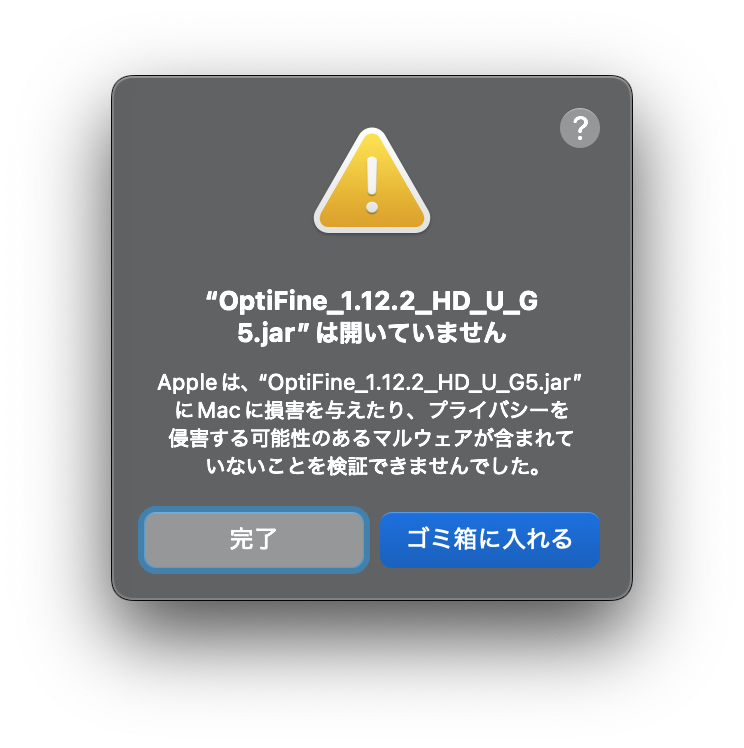
Task: Open help via the question mark icon
Action: point(579,128)
